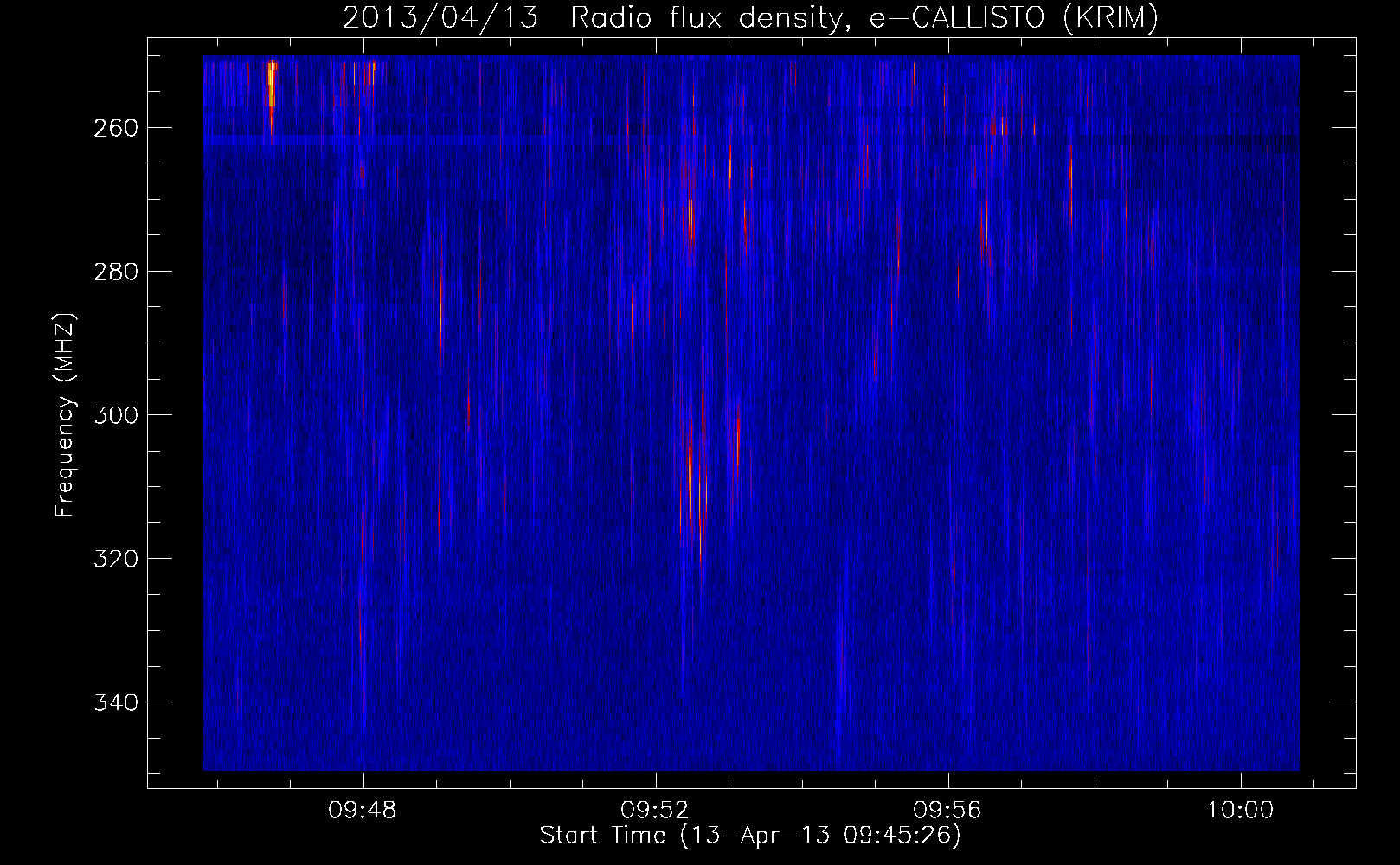This screenshot has height=865, width=1400.
Task: Click the 280 frequency tick label
Action: tap(115, 272)
